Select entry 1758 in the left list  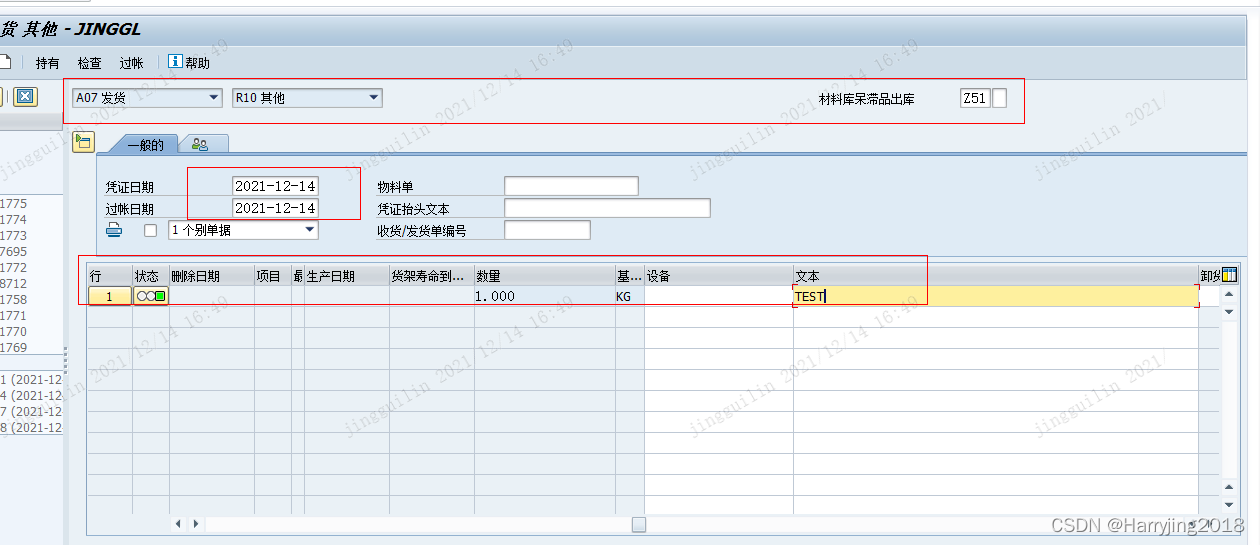click(x=14, y=300)
